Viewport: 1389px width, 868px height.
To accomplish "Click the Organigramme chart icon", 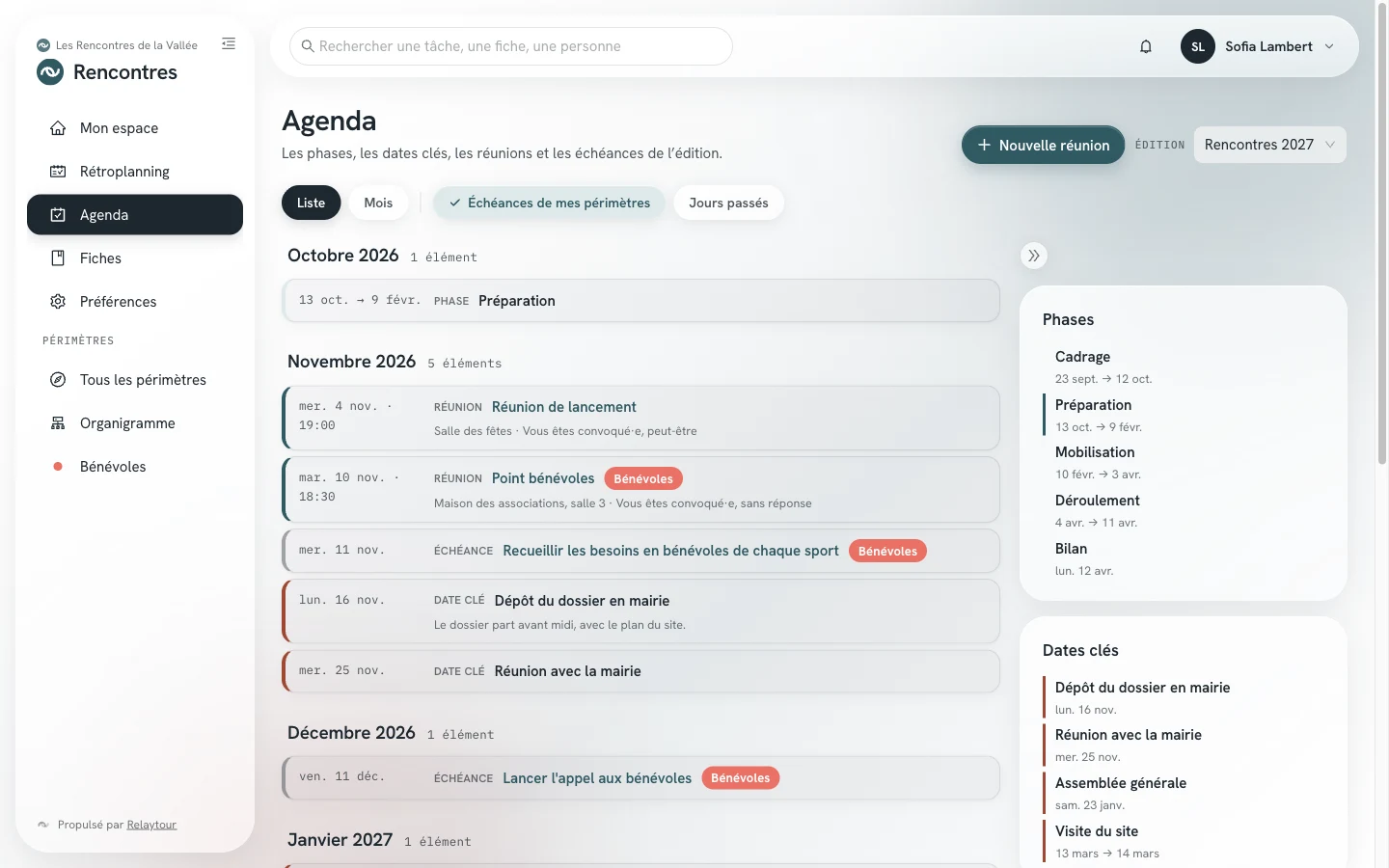I will click(x=58, y=423).
